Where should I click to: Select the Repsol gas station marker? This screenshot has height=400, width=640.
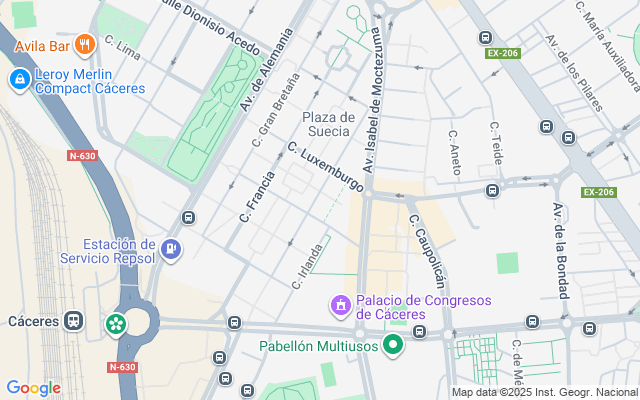point(171,250)
